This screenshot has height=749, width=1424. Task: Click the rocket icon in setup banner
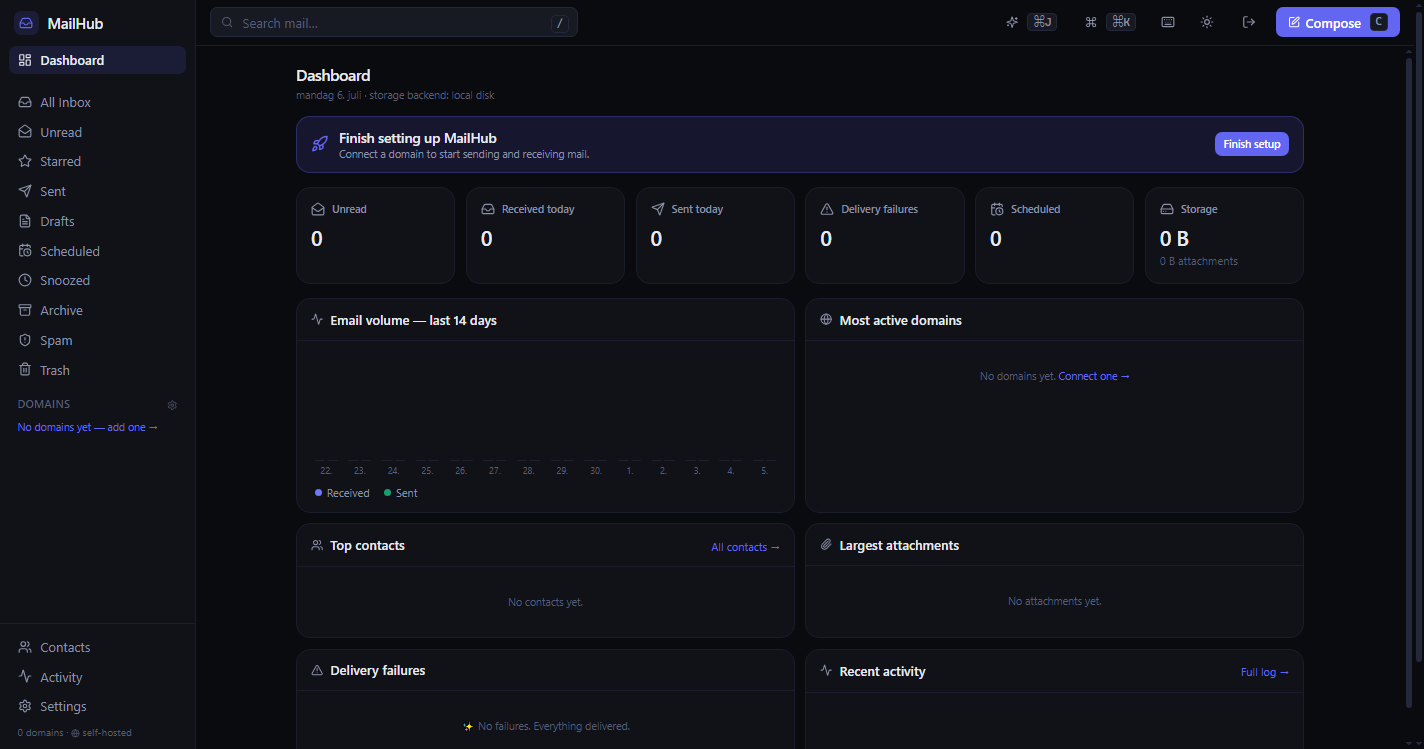pyautogui.click(x=320, y=144)
